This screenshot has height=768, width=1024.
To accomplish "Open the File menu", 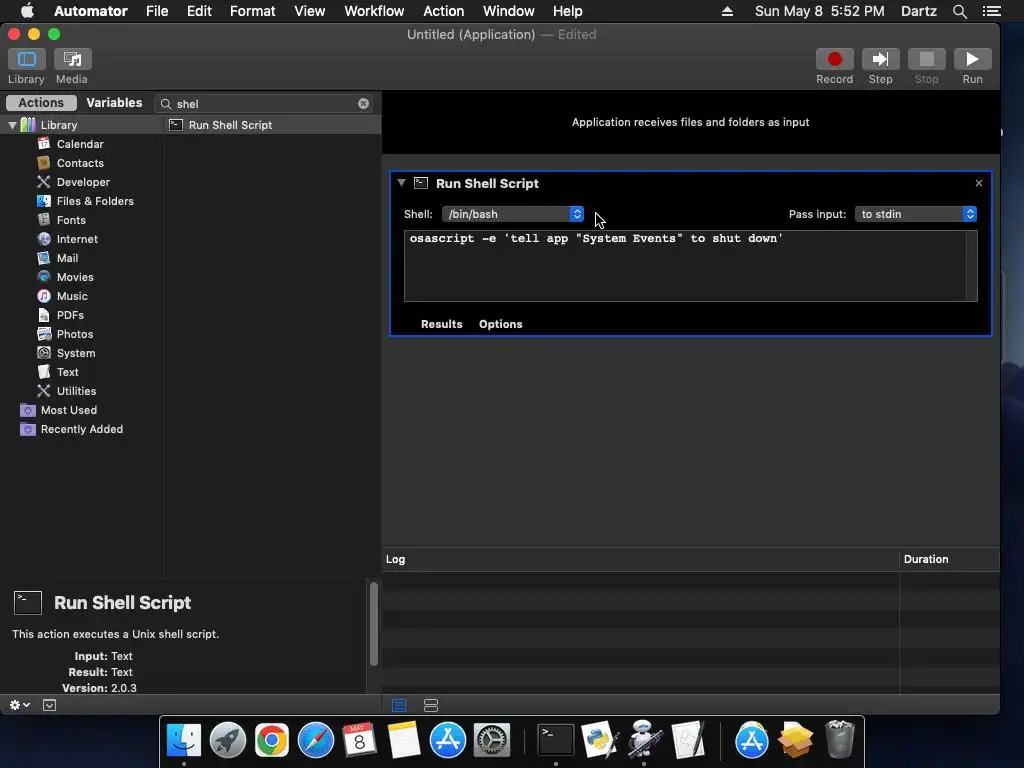I will click(157, 11).
